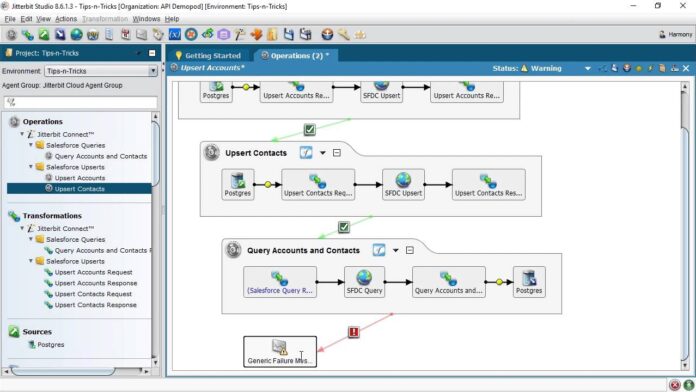Click the green New Source toolbar icon

44,34
